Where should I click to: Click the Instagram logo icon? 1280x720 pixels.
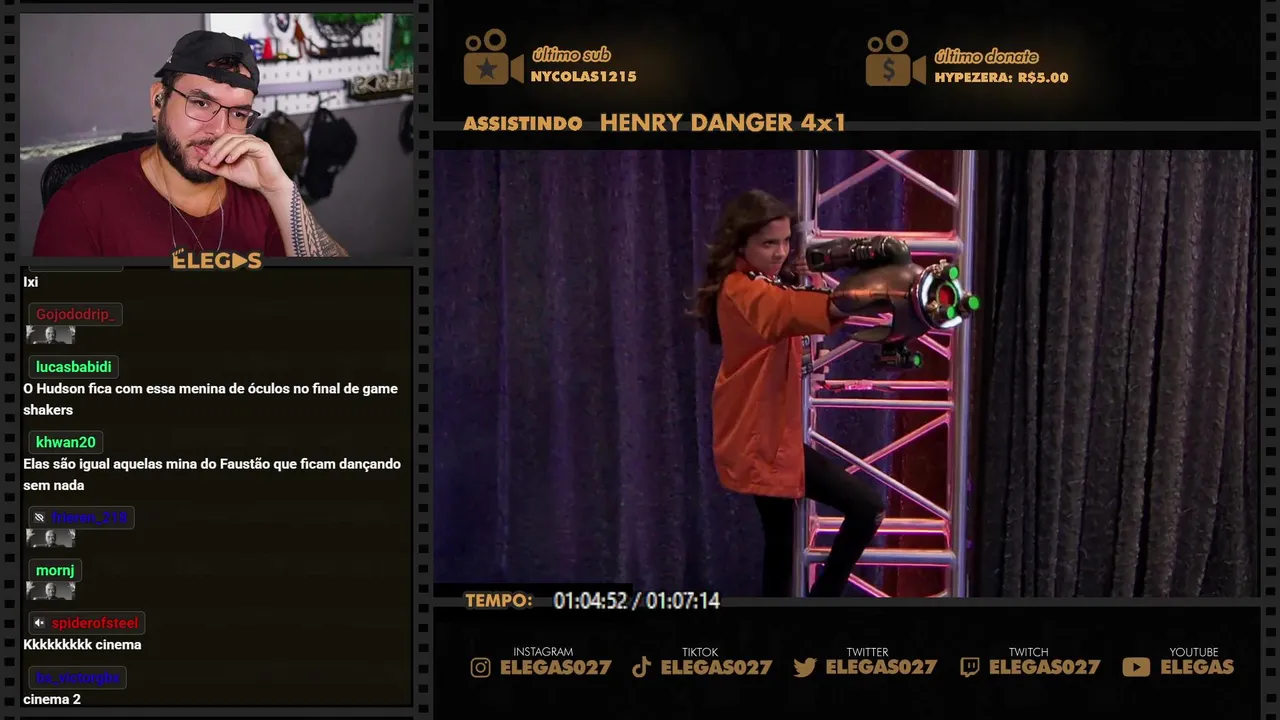481,667
